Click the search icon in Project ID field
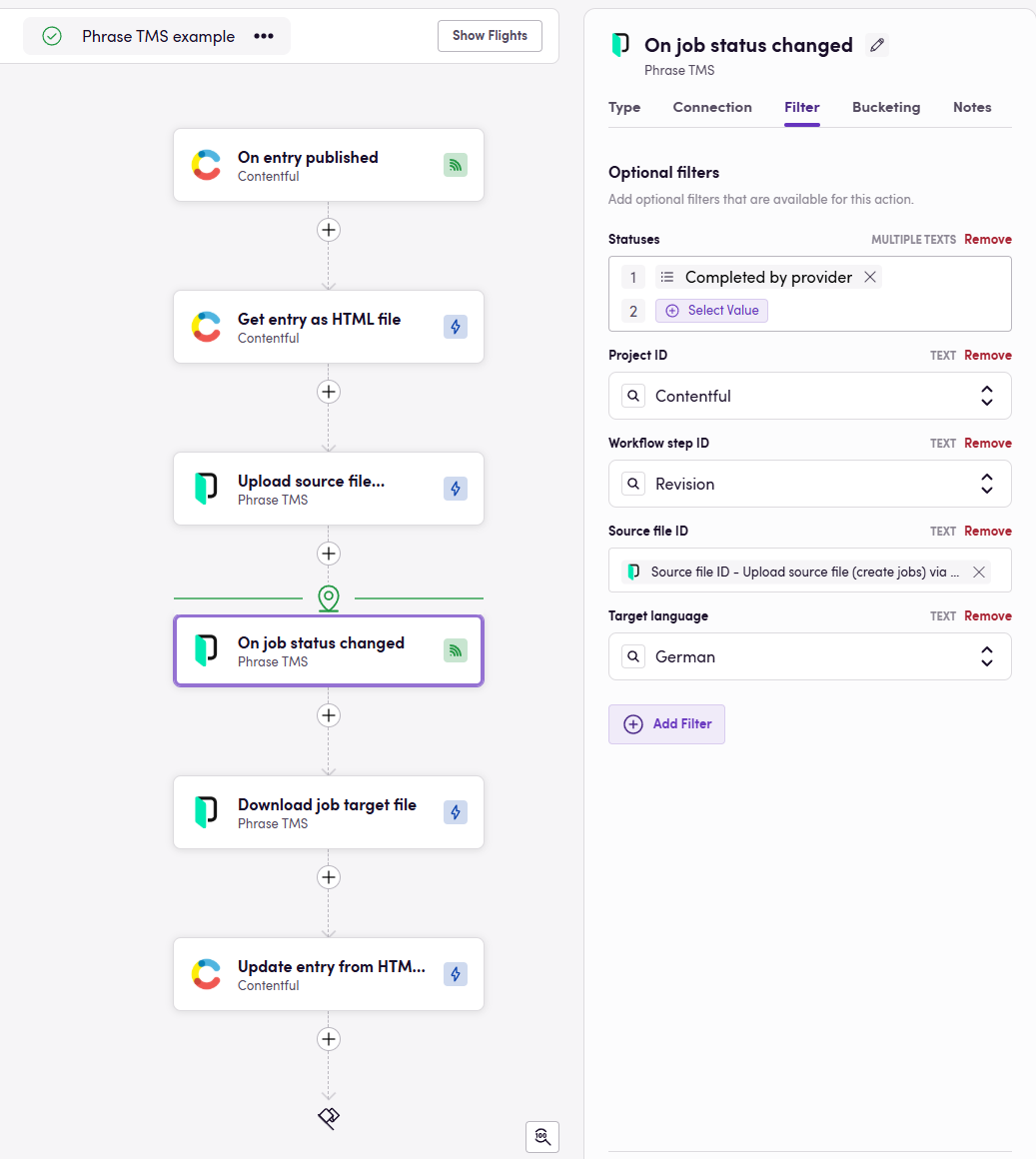The image size is (1036, 1159). [633, 397]
